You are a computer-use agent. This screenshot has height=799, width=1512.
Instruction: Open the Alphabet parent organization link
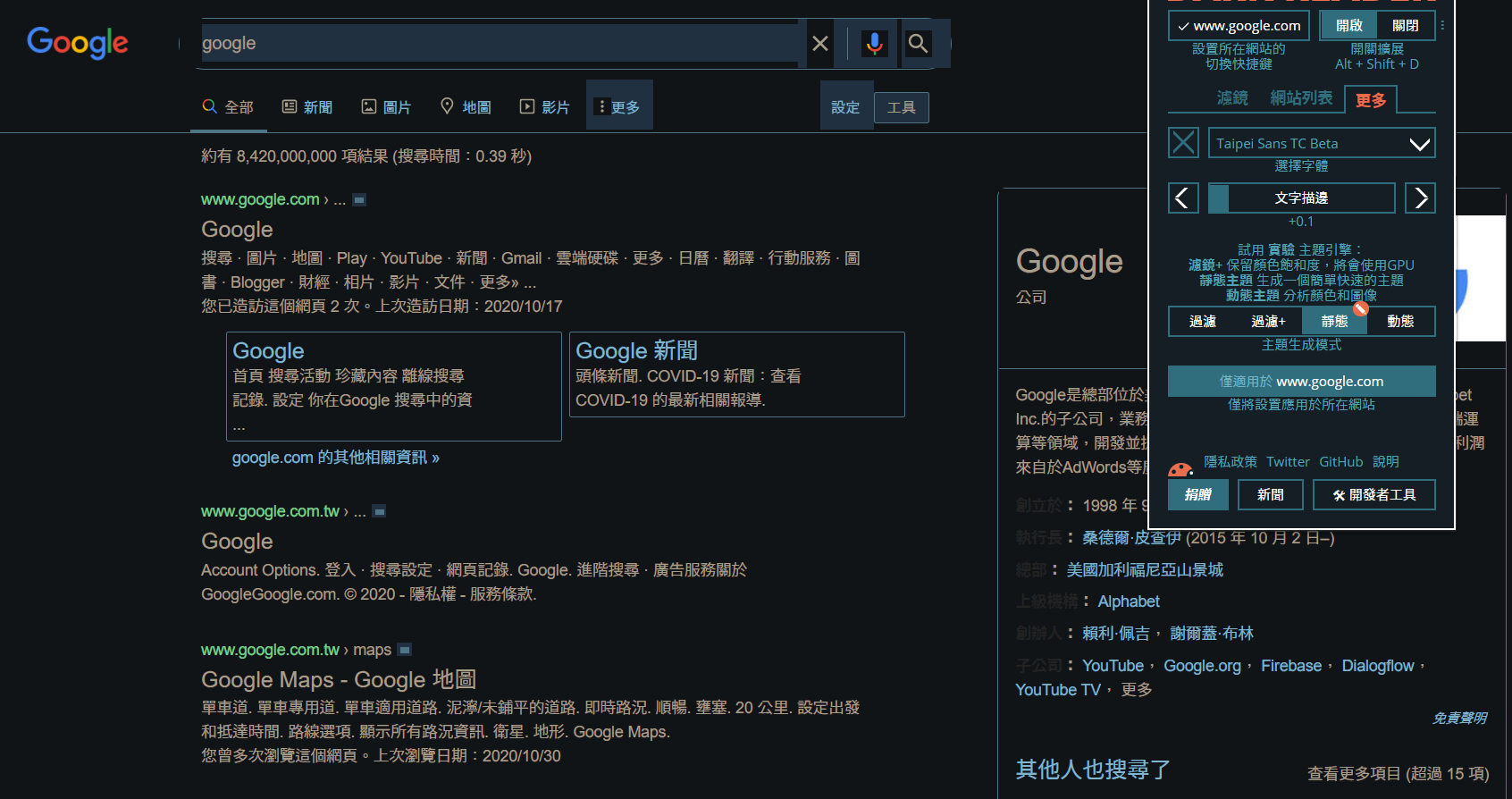tap(1129, 601)
